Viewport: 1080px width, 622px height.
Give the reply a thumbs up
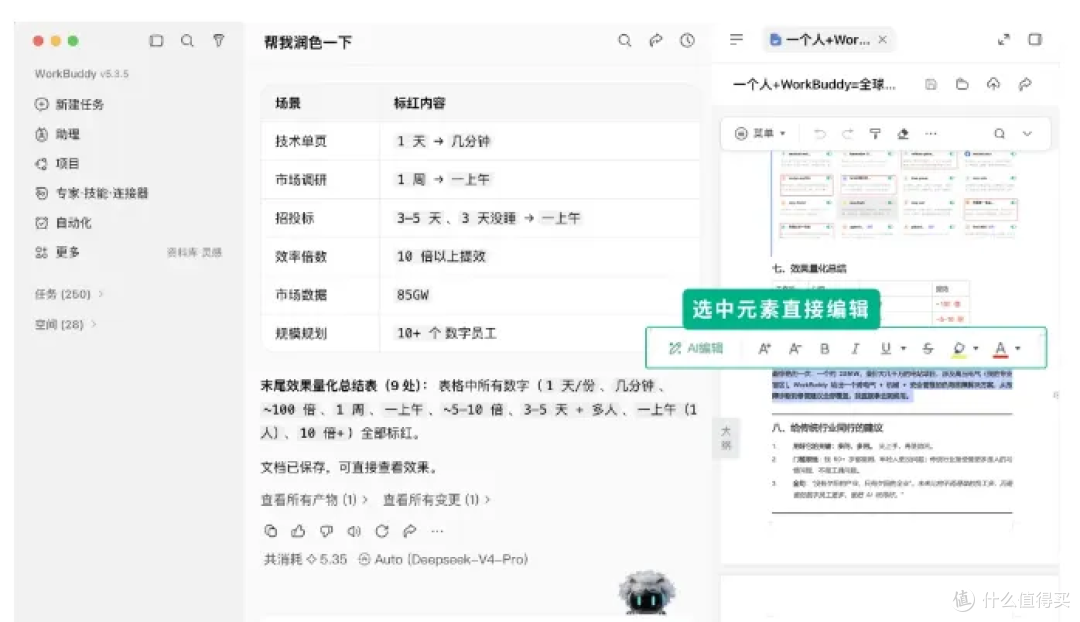tap(298, 531)
